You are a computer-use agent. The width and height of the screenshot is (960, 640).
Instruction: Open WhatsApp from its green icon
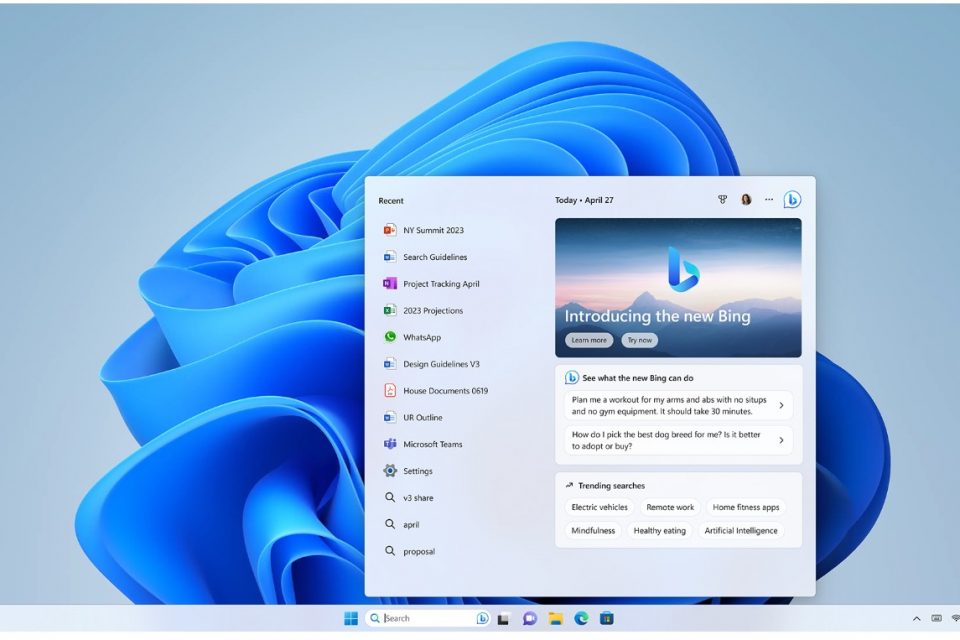tap(390, 337)
